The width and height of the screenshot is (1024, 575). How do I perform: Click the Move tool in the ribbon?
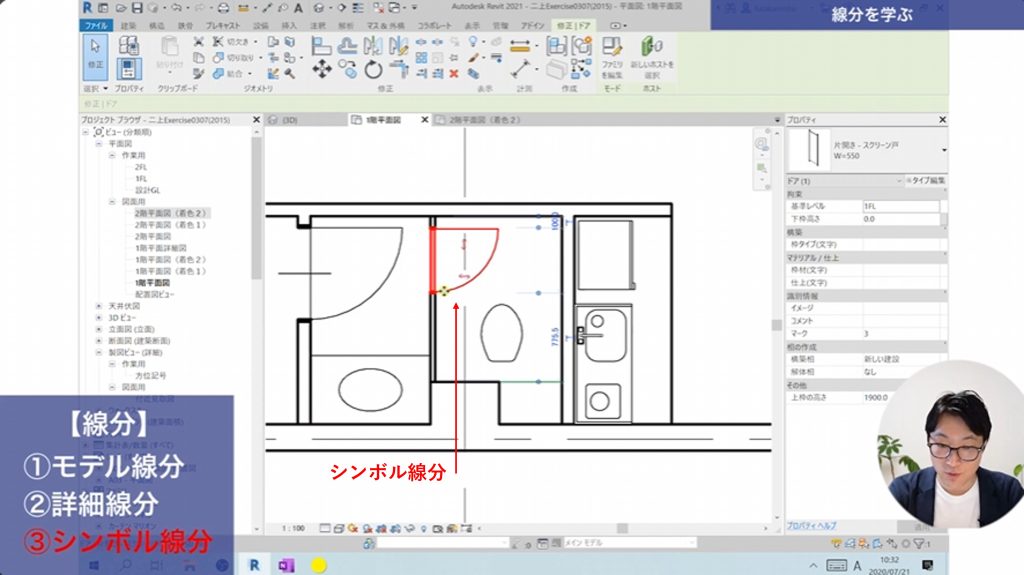[x=322, y=69]
